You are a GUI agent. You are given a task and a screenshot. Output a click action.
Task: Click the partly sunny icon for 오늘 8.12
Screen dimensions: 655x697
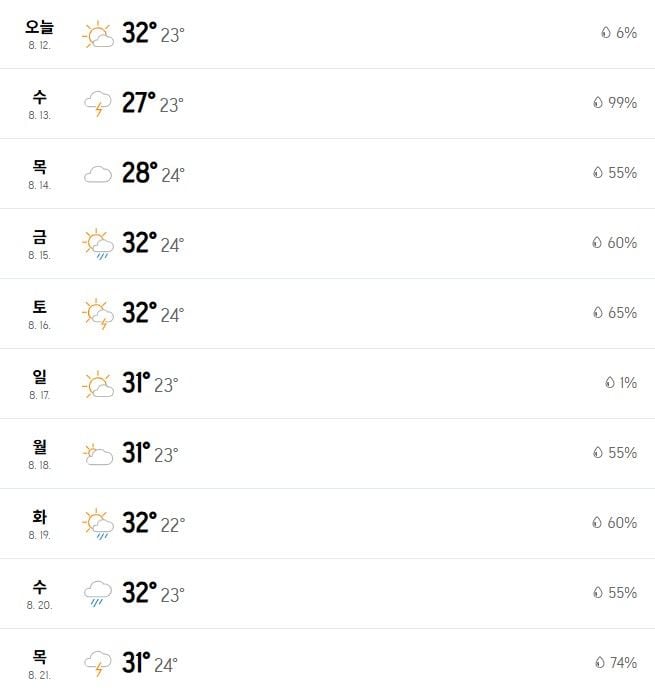(98, 34)
